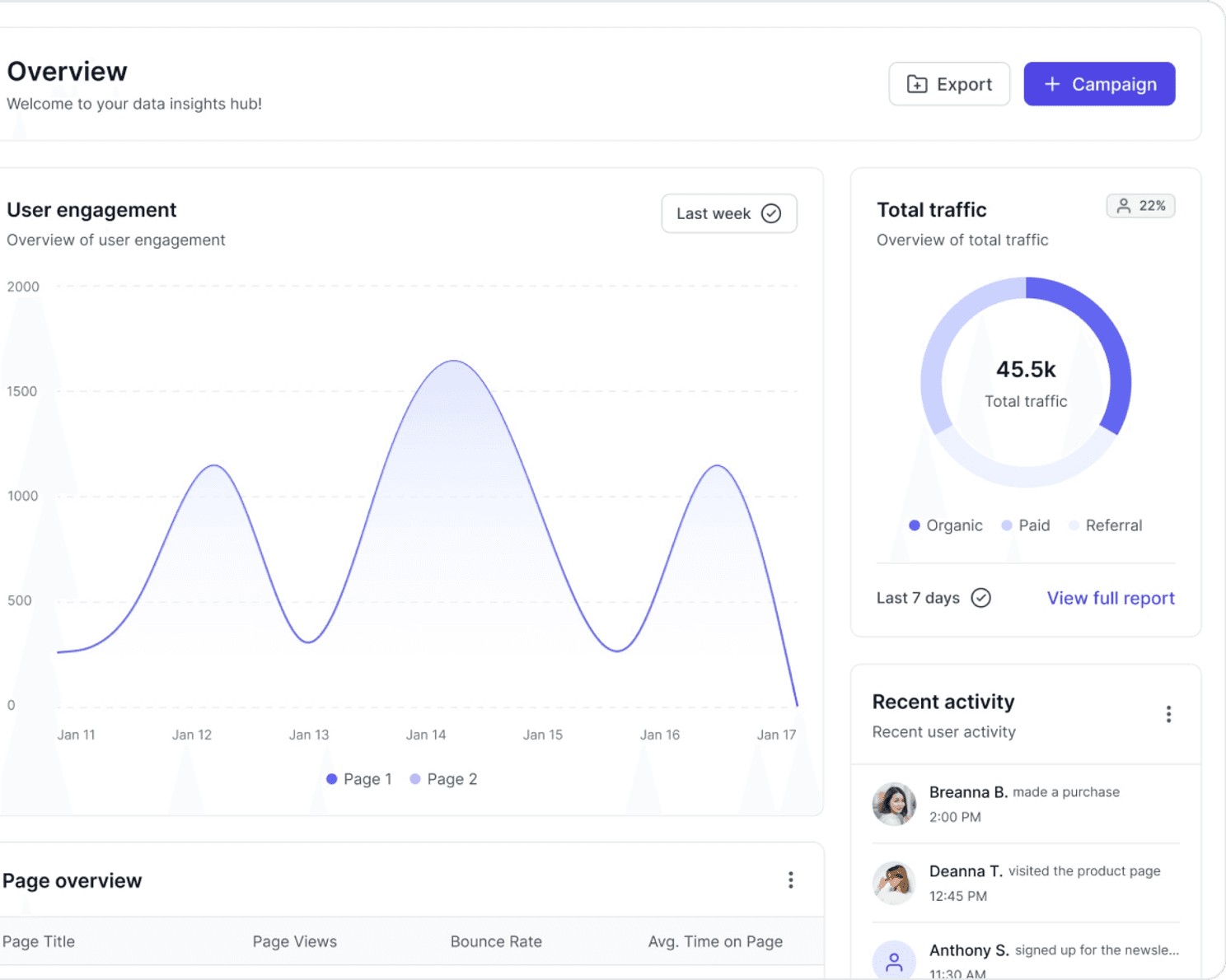This screenshot has width=1226, height=980.
Task: Click the Export folder icon
Action: (x=917, y=84)
